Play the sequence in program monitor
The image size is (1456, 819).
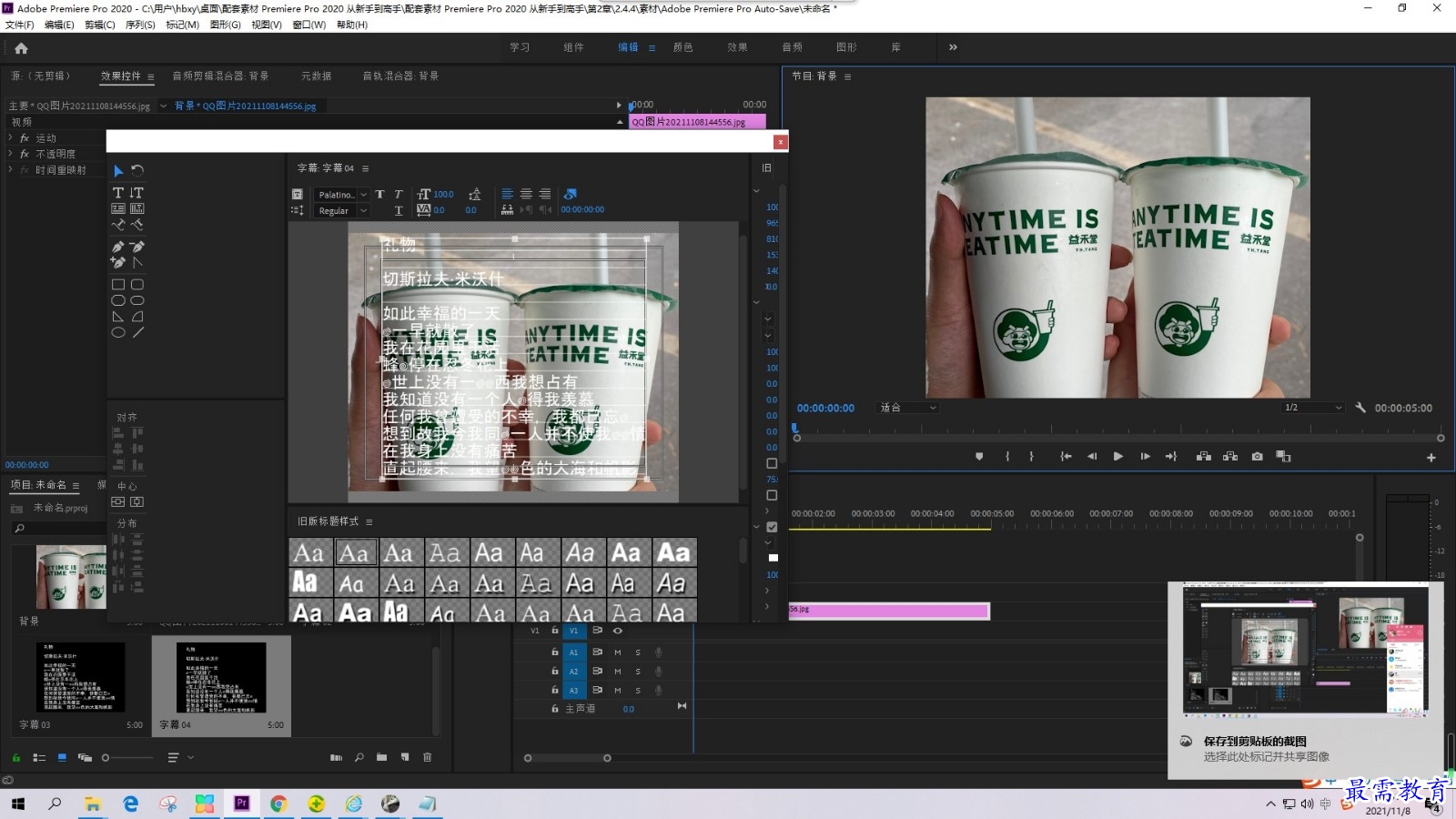coord(1118,457)
